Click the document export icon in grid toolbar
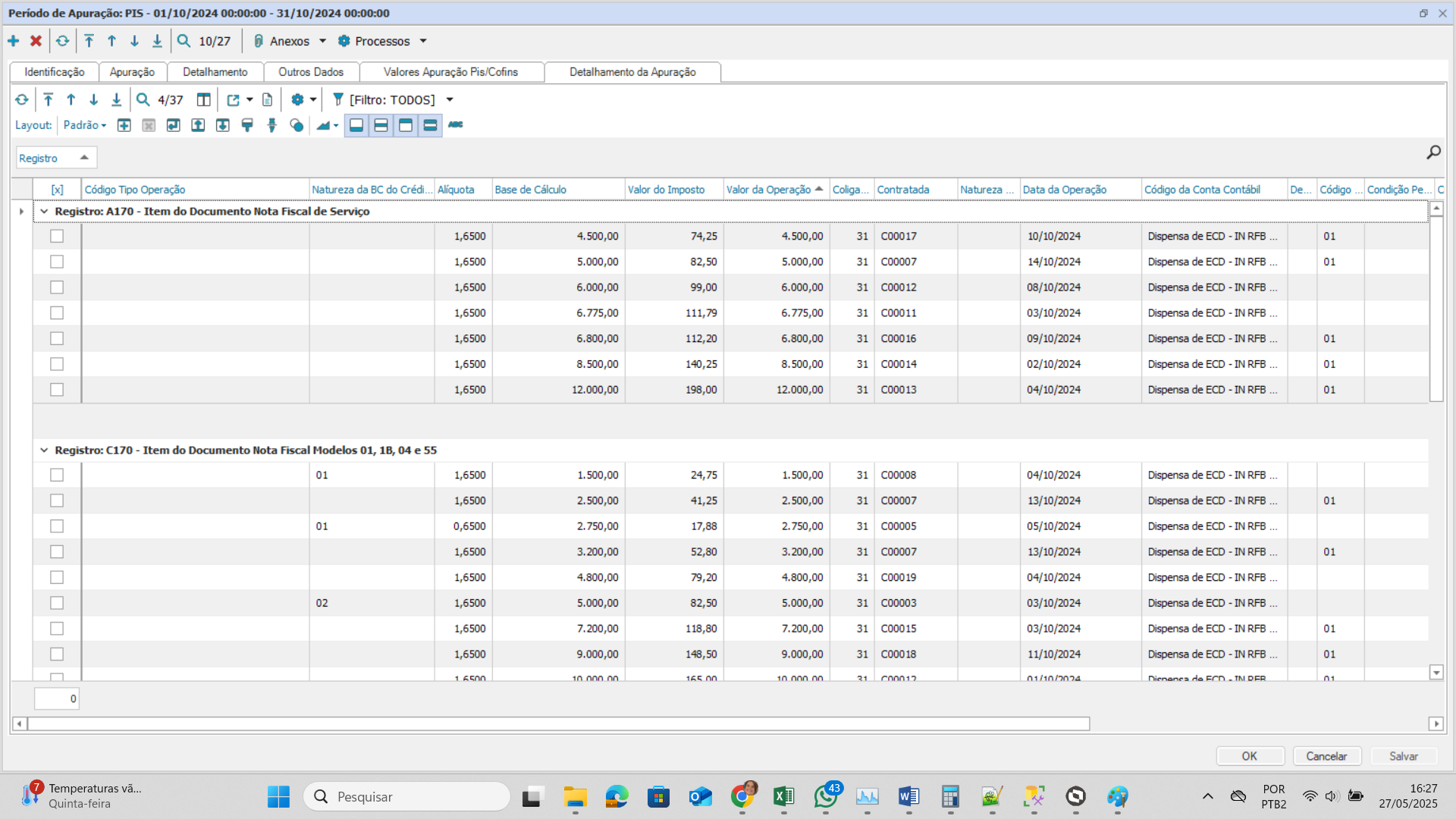 coord(267,99)
